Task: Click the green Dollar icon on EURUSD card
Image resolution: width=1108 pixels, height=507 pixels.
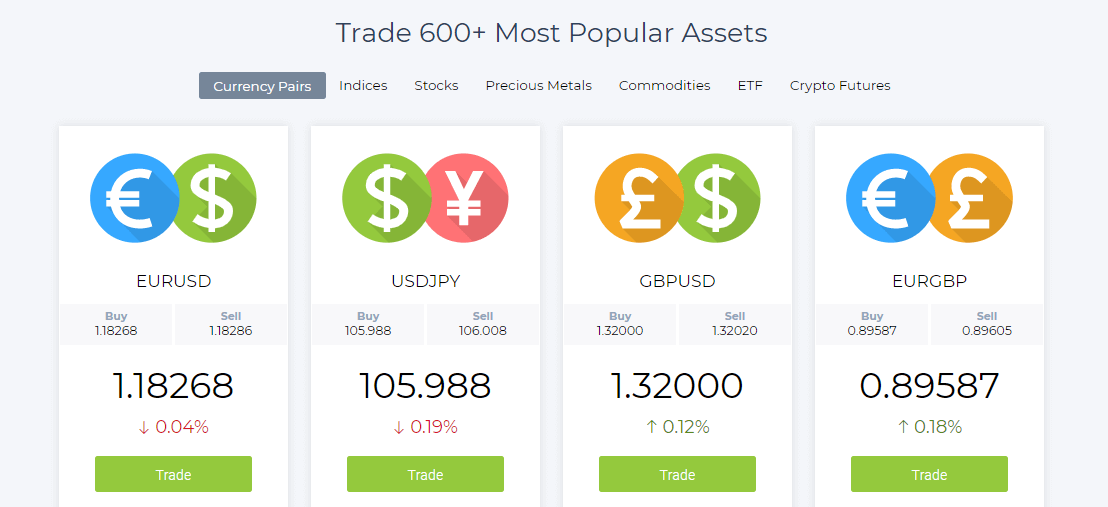Action: tap(213, 198)
